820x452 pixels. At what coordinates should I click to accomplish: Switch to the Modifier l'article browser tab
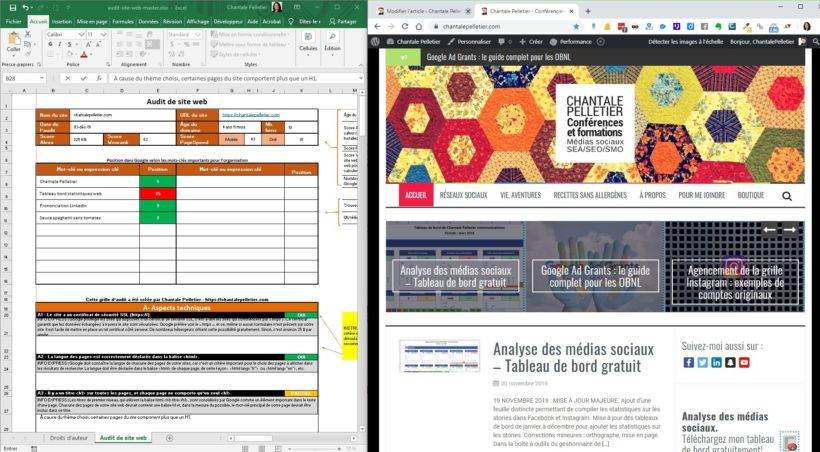click(x=424, y=11)
